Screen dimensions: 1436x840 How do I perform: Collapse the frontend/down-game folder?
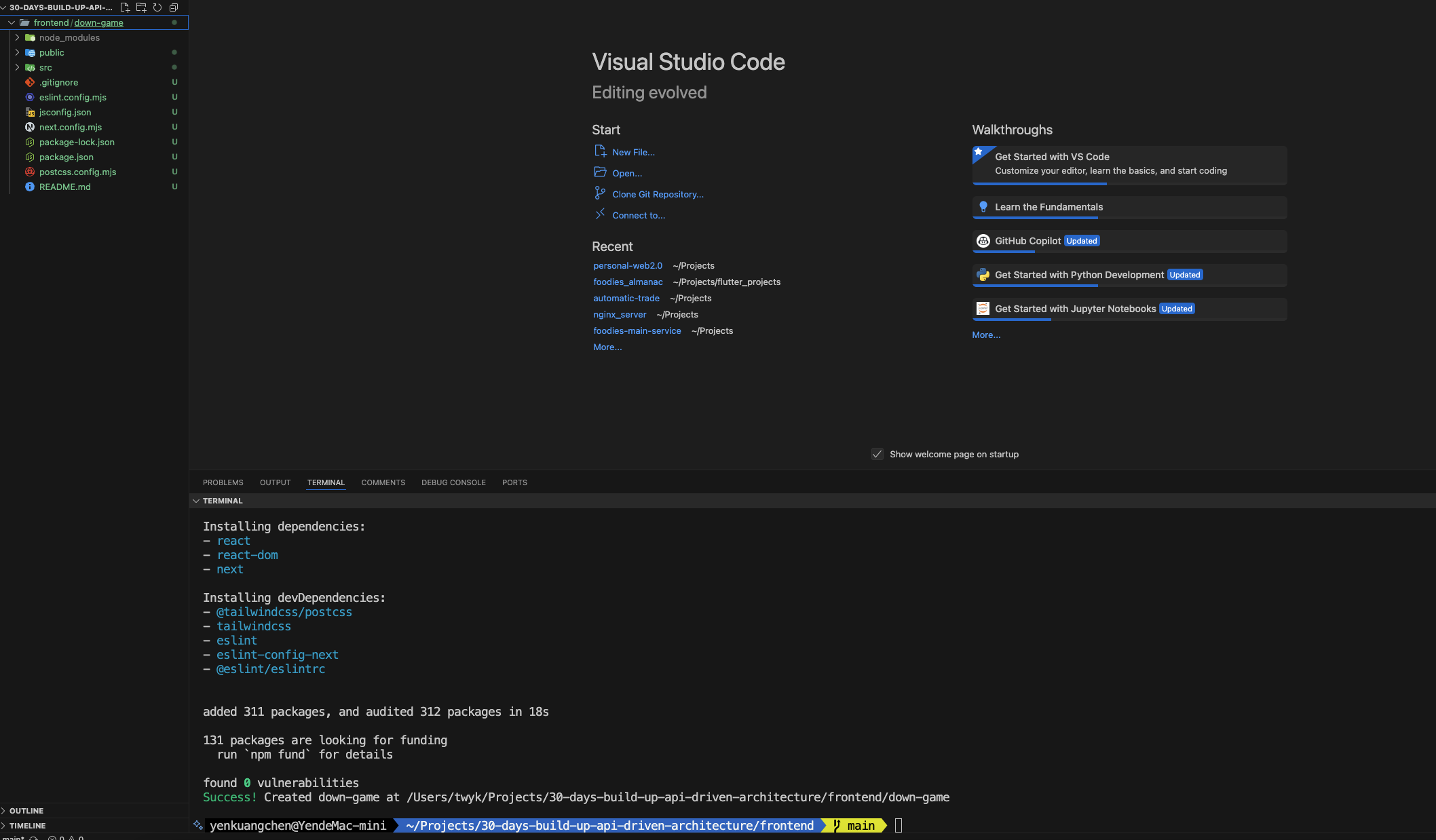coord(12,22)
